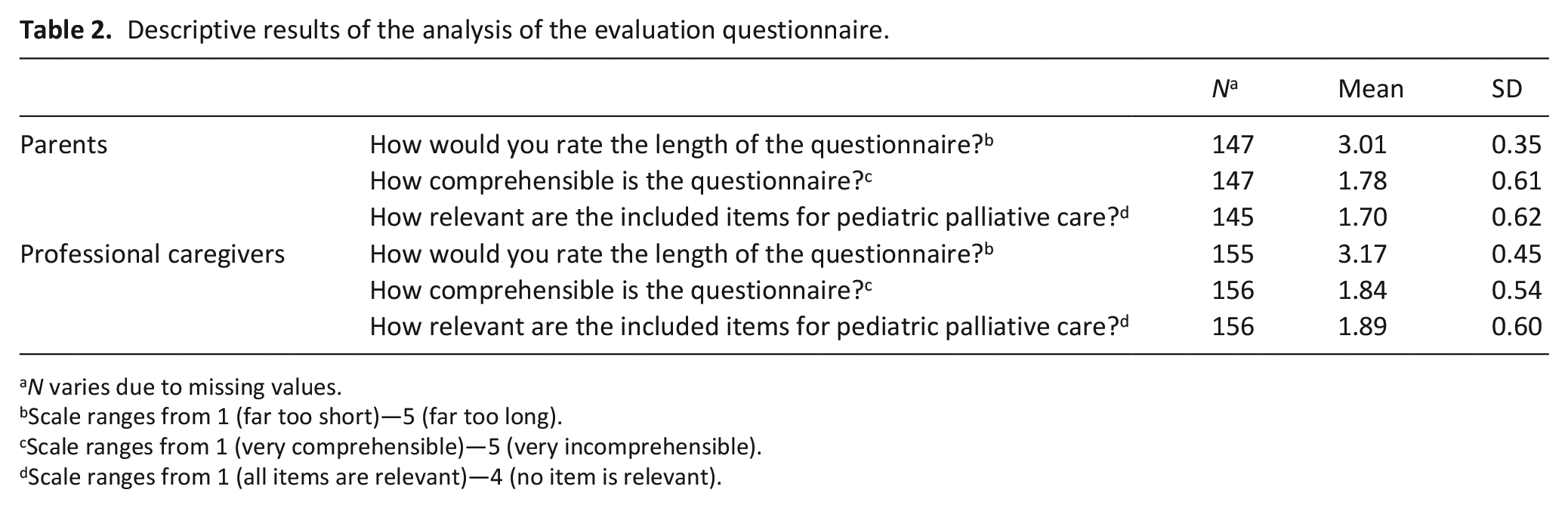Click the N value 145
1568x508 pixels.
(1233, 217)
